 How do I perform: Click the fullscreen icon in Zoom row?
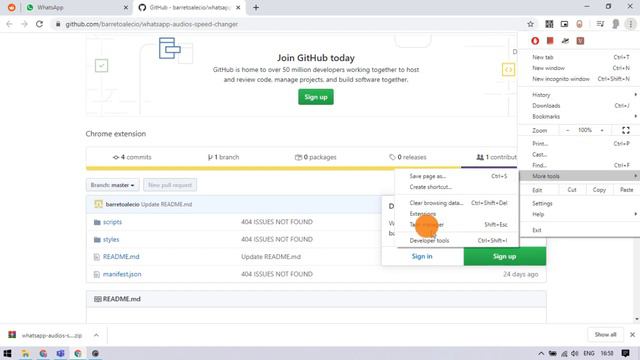pyautogui.click(x=626, y=130)
